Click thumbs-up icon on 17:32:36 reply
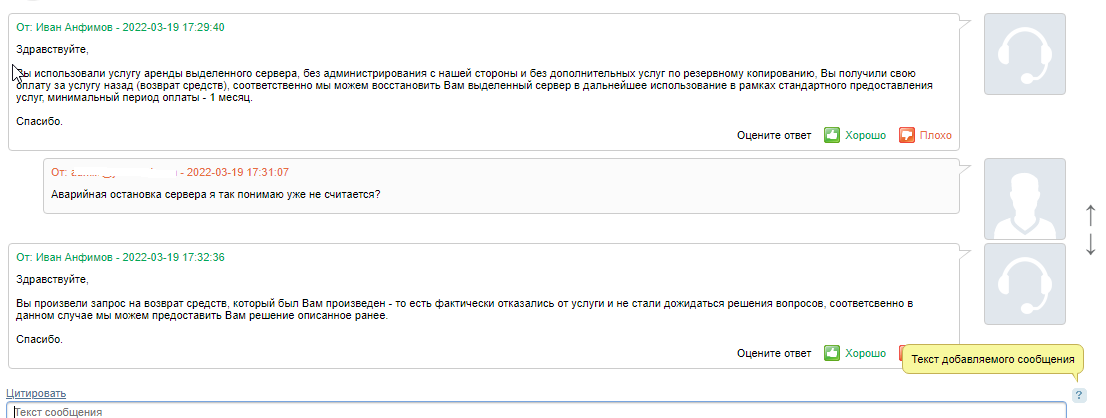The image size is (1106, 418). click(x=832, y=353)
